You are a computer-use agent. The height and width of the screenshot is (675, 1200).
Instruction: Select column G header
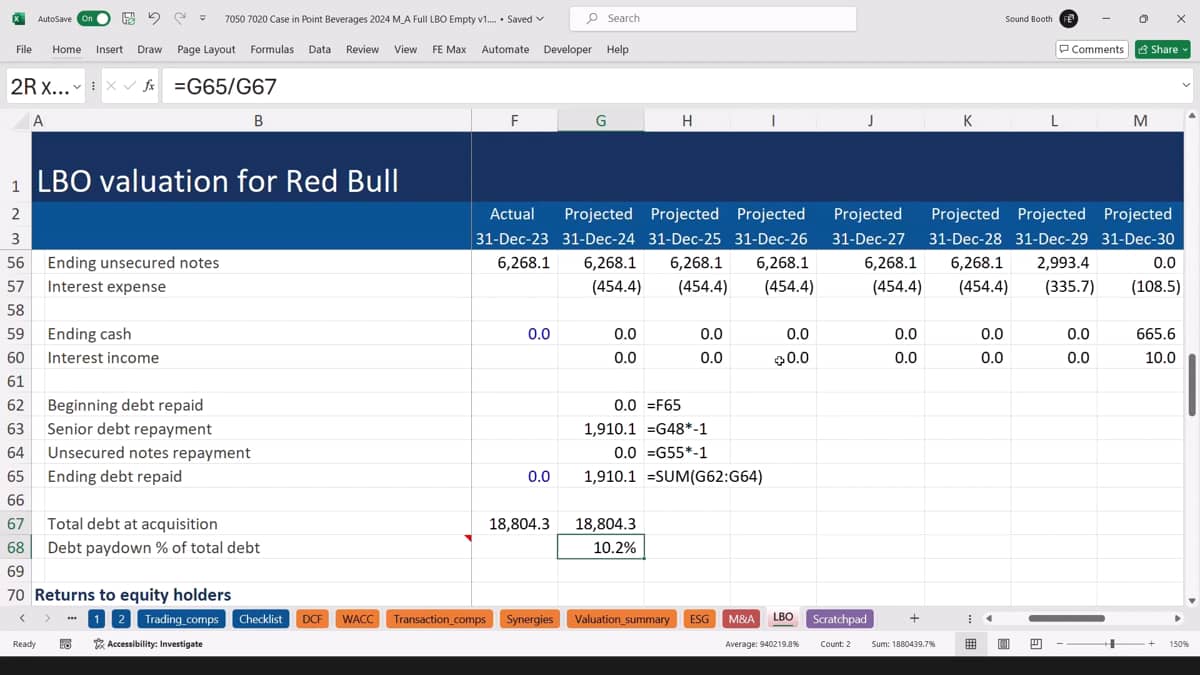click(x=601, y=121)
